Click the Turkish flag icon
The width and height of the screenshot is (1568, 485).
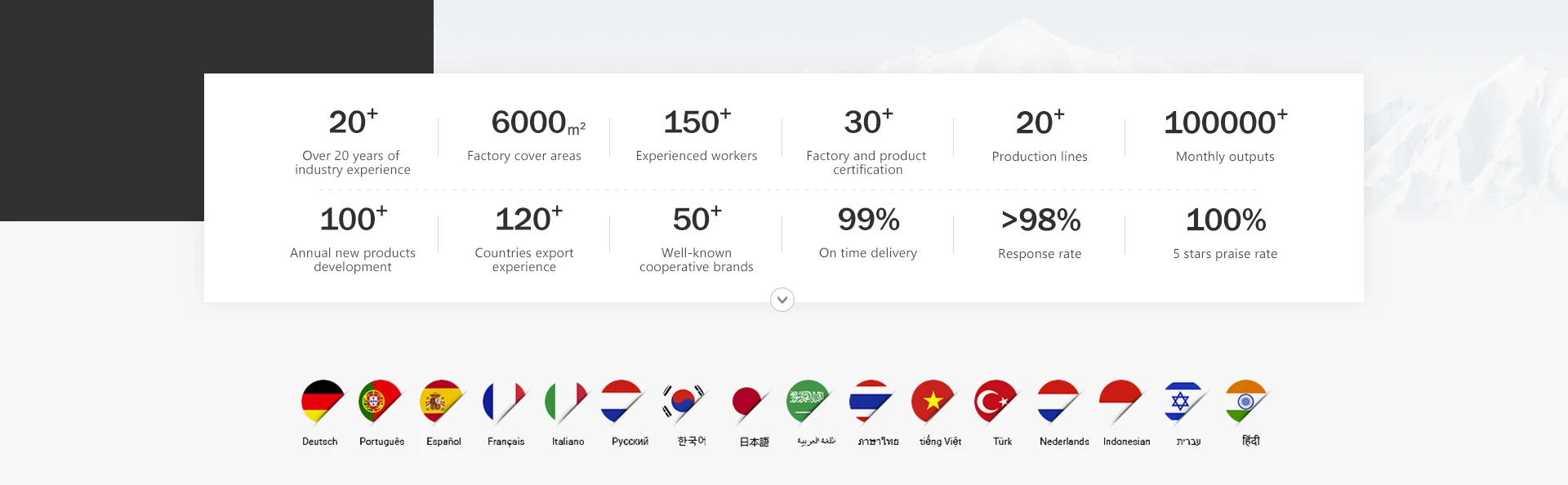995,401
